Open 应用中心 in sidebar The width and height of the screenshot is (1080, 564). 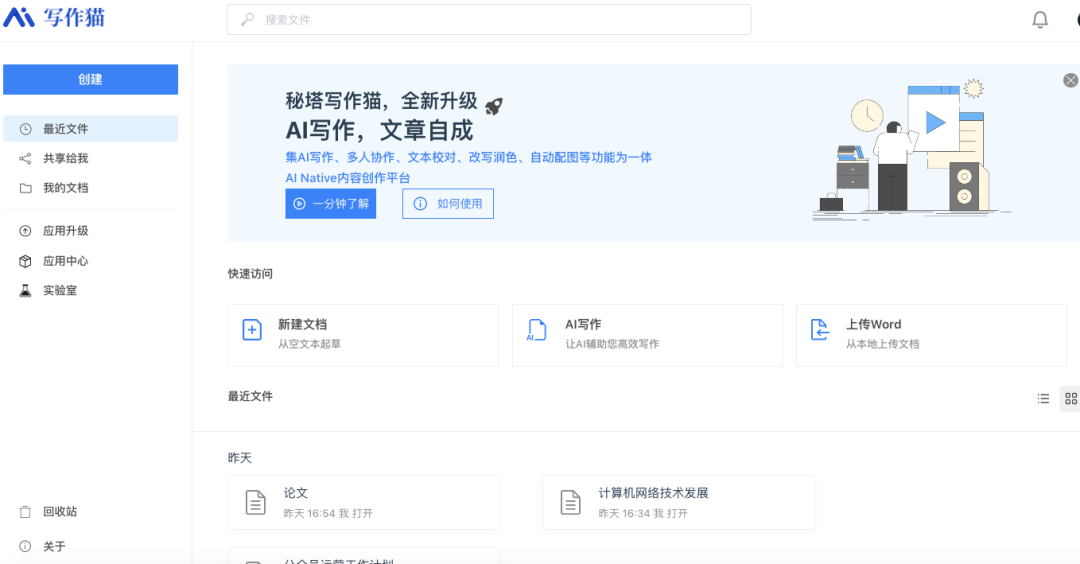pos(90,261)
